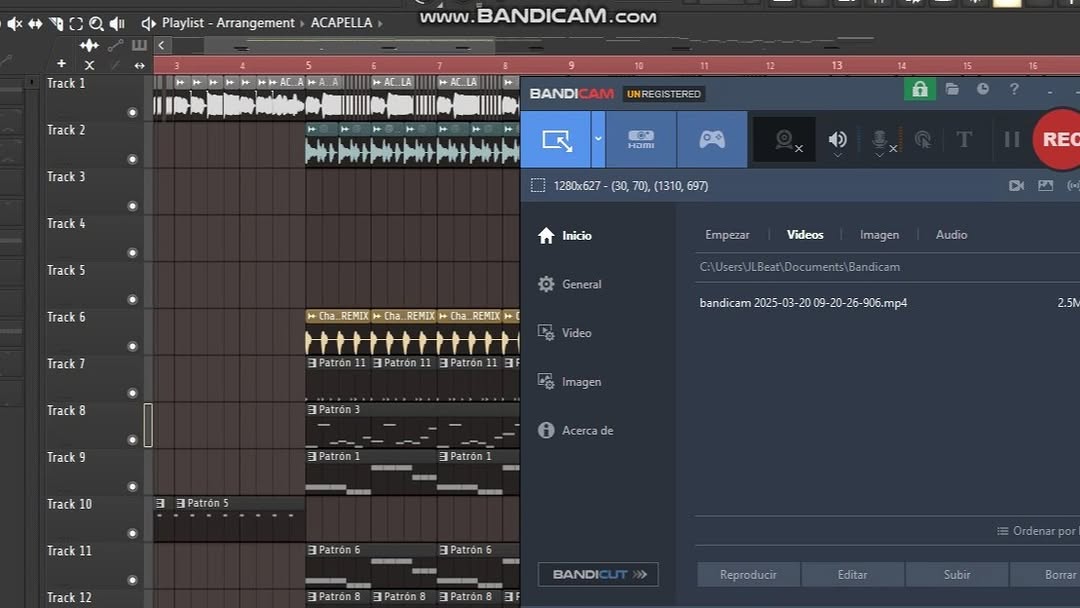
Task: Click the capture area selection rectangle icon
Action: tap(538, 186)
